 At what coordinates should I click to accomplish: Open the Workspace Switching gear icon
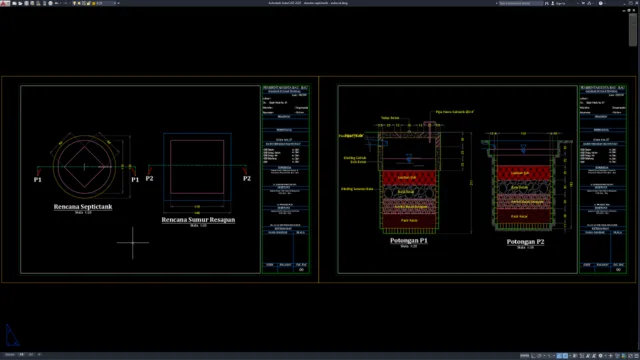pos(600,356)
